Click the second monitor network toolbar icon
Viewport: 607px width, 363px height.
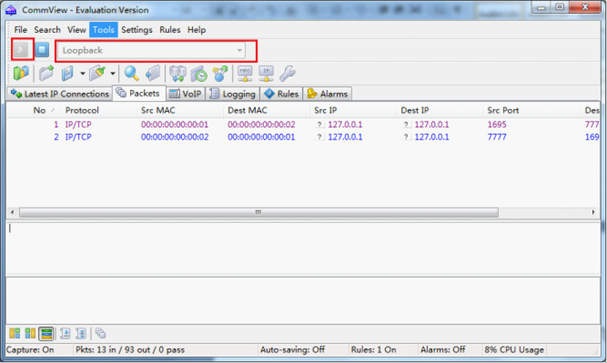pos(266,73)
